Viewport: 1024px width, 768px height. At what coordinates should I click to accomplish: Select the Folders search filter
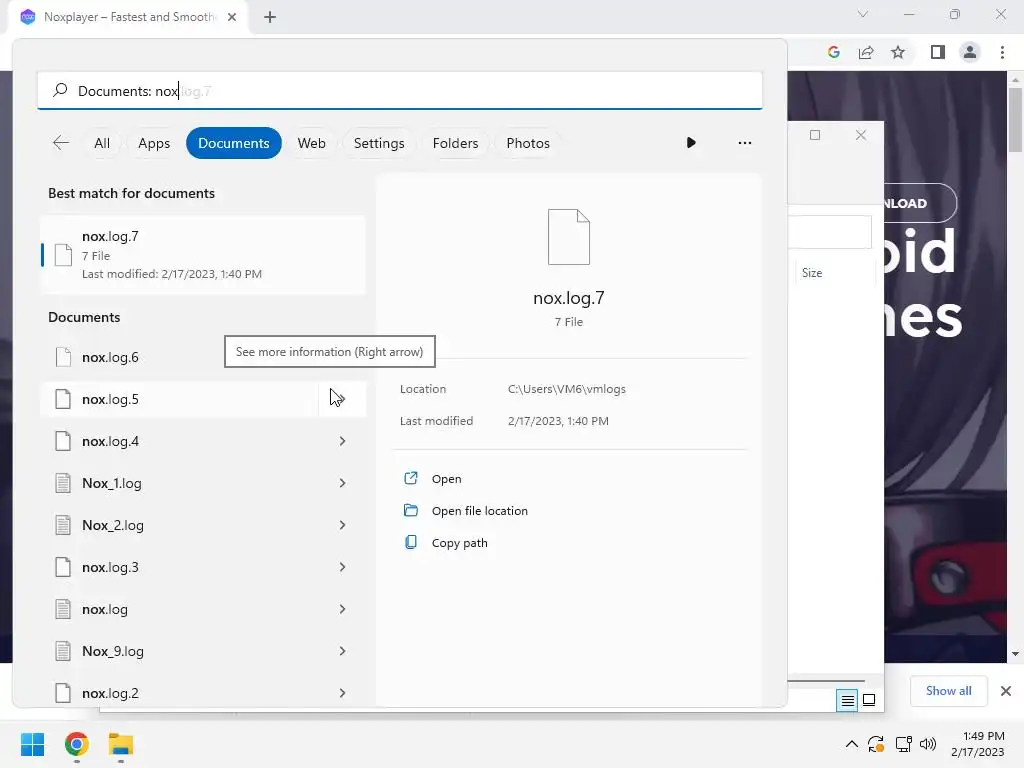coord(455,143)
